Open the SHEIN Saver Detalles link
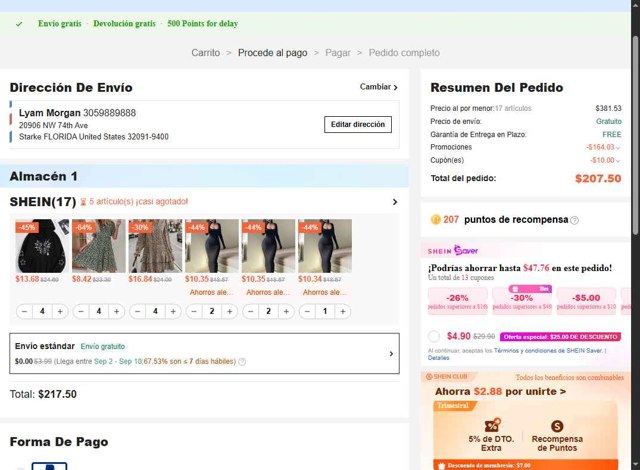640x470 pixels. [x=438, y=358]
